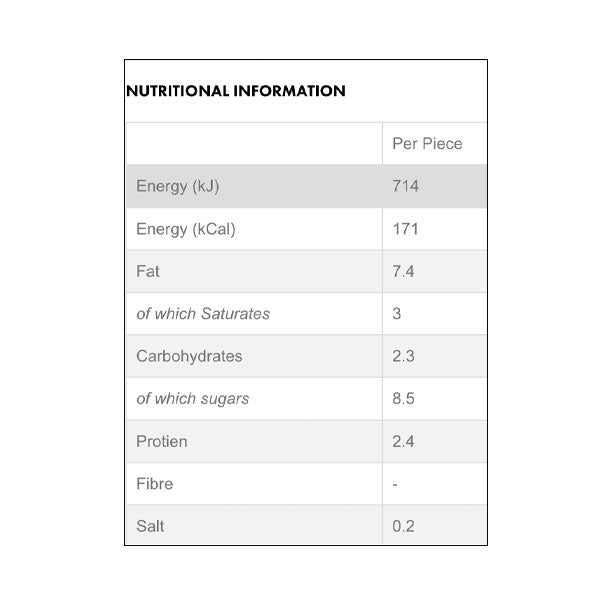This screenshot has height=600, width=600.
Task: Select the 0.2 salt value
Action: click(404, 526)
